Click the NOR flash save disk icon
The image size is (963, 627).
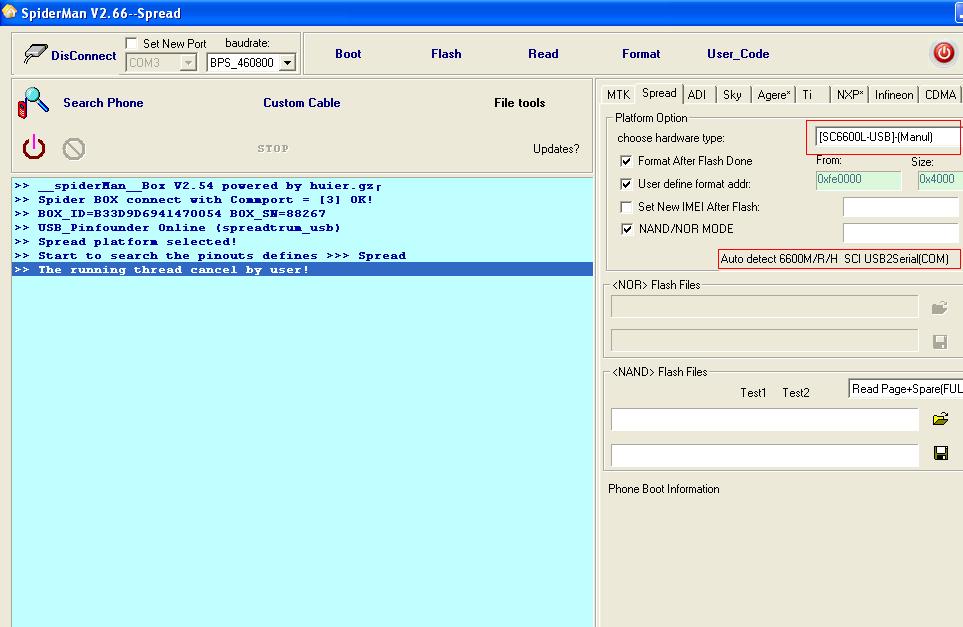(x=940, y=341)
